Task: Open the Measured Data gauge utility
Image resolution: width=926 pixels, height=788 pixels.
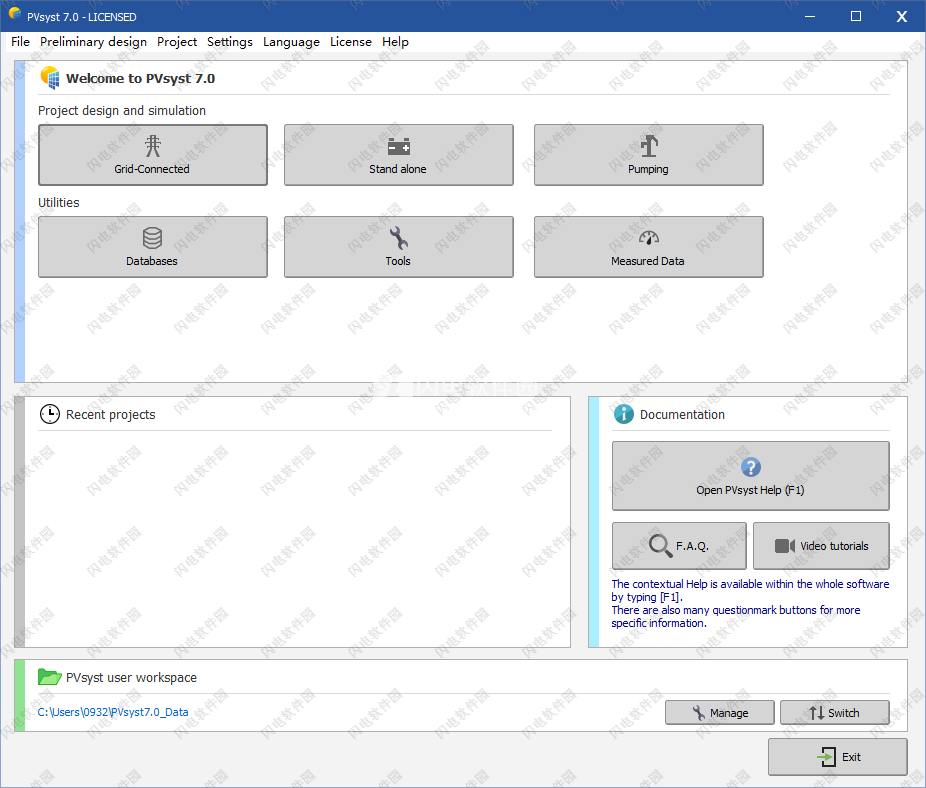Action: pyautogui.click(x=648, y=247)
